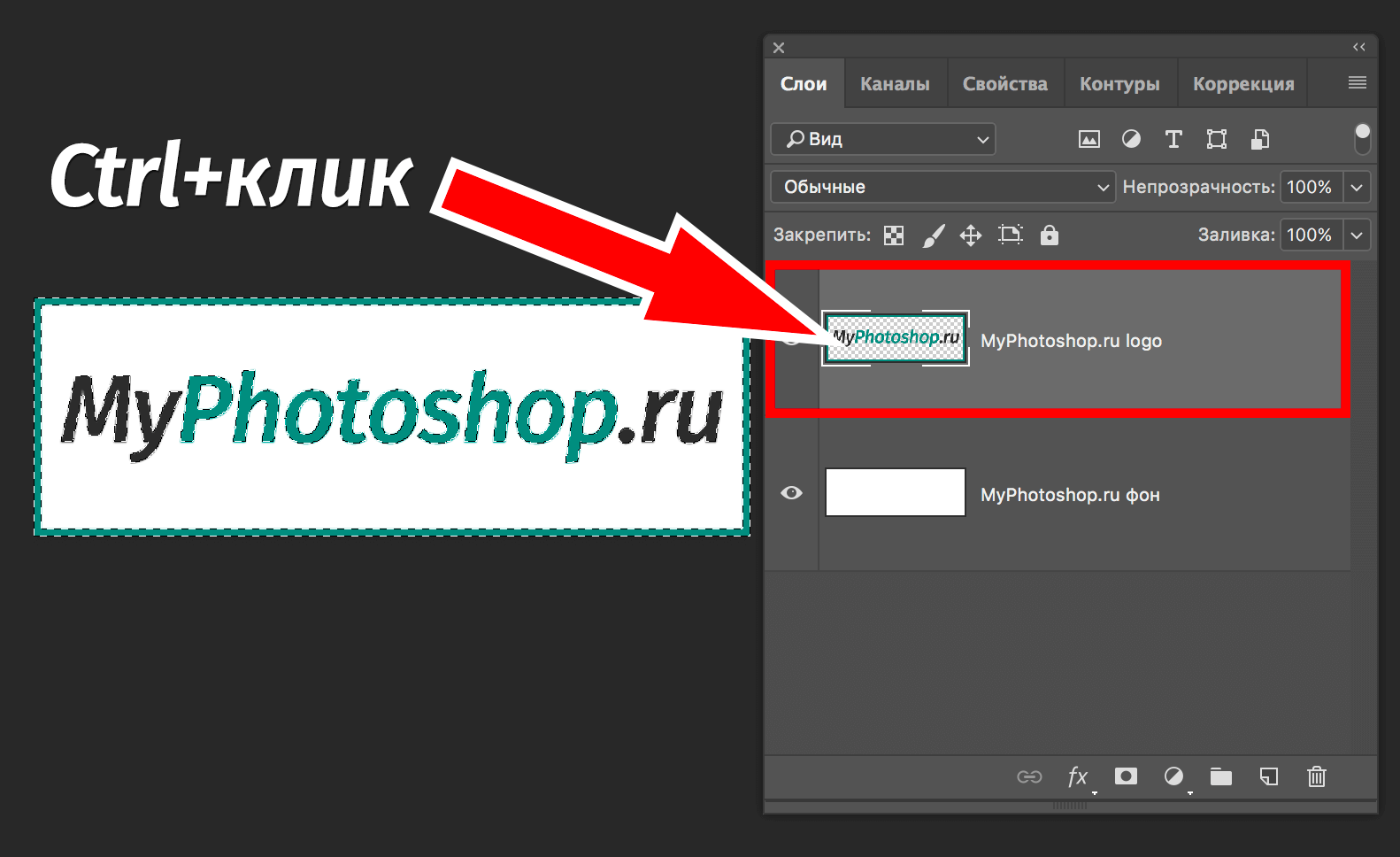Filter layers by text type
1400x857 pixels.
coord(1173,139)
